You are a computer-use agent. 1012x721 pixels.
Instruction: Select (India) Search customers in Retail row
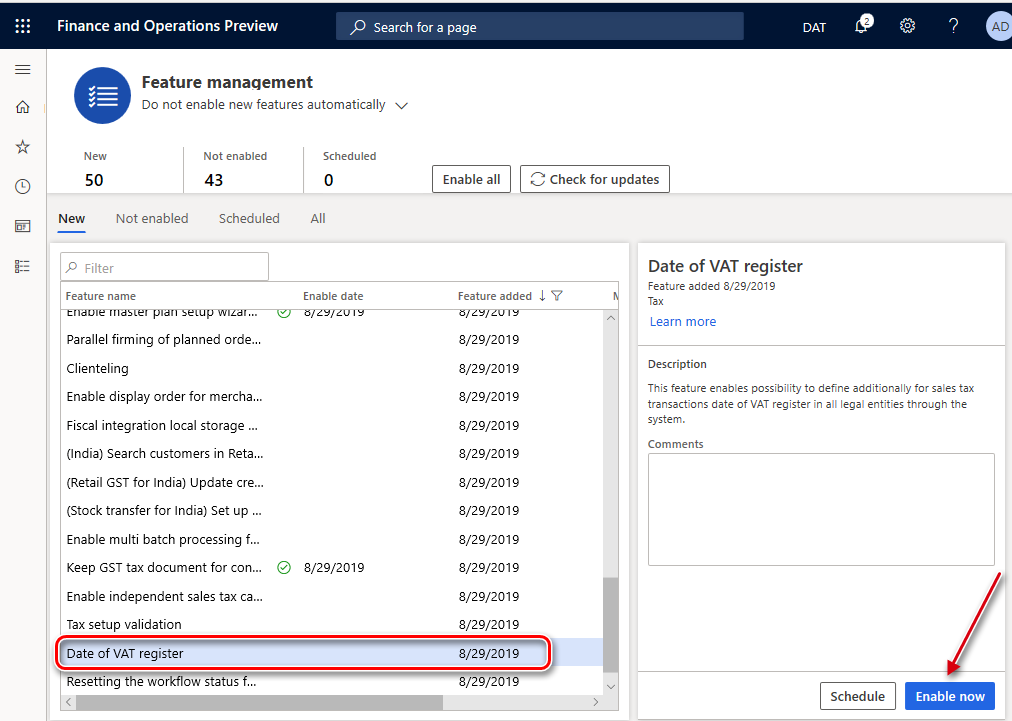[x=332, y=453]
